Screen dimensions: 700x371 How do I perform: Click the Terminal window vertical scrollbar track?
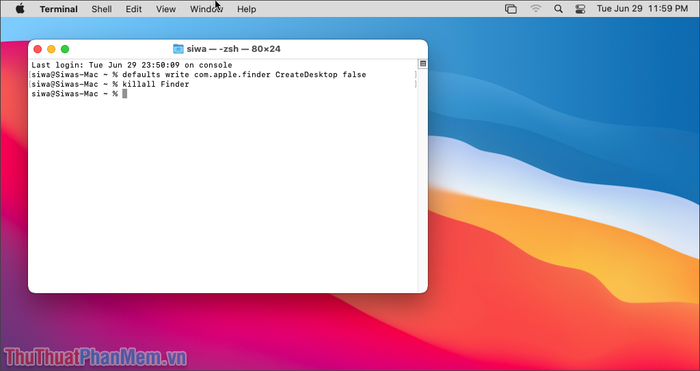423,179
